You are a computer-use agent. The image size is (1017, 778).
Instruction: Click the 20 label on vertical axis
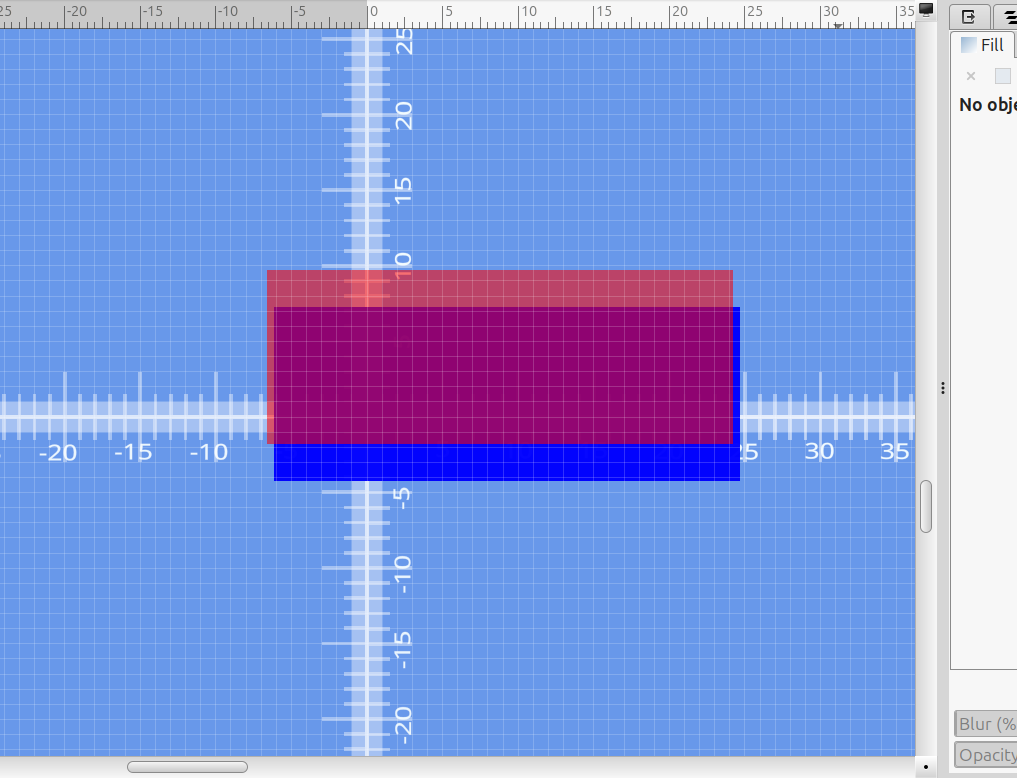pos(403,118)
